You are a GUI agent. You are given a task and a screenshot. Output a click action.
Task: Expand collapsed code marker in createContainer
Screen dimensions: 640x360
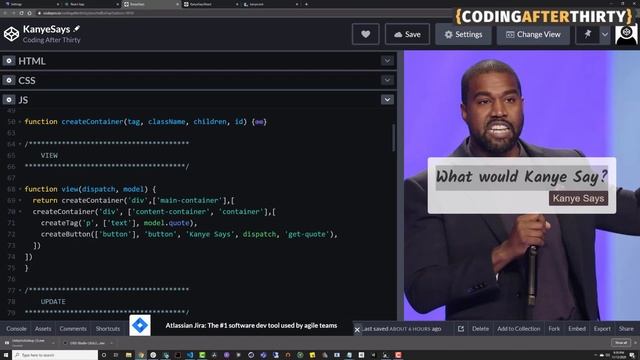pos(259,122)
